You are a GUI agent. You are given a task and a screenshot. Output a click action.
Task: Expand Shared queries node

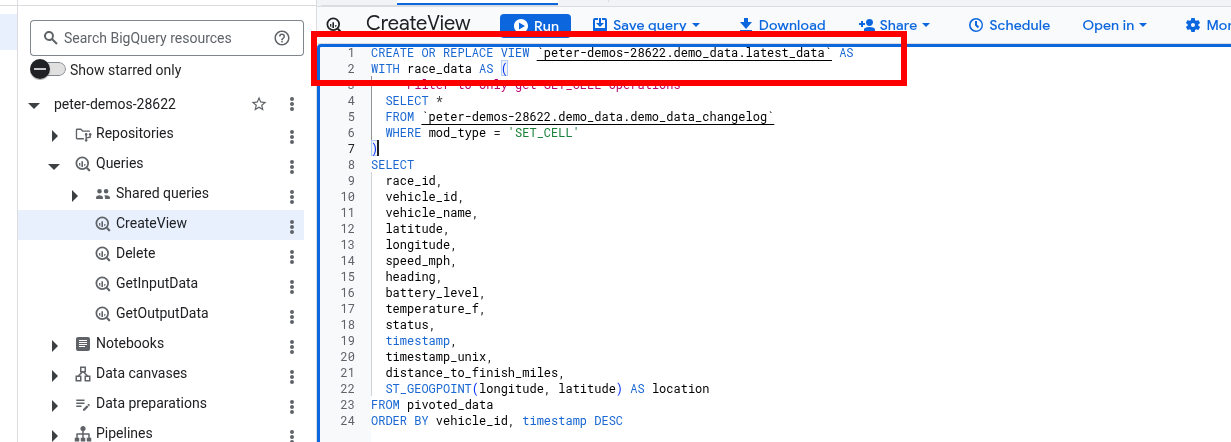(x=75, y=194)
